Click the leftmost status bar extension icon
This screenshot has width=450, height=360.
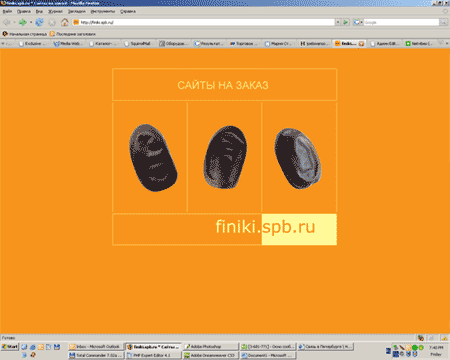pyautogui.click(x=421, y=338)
